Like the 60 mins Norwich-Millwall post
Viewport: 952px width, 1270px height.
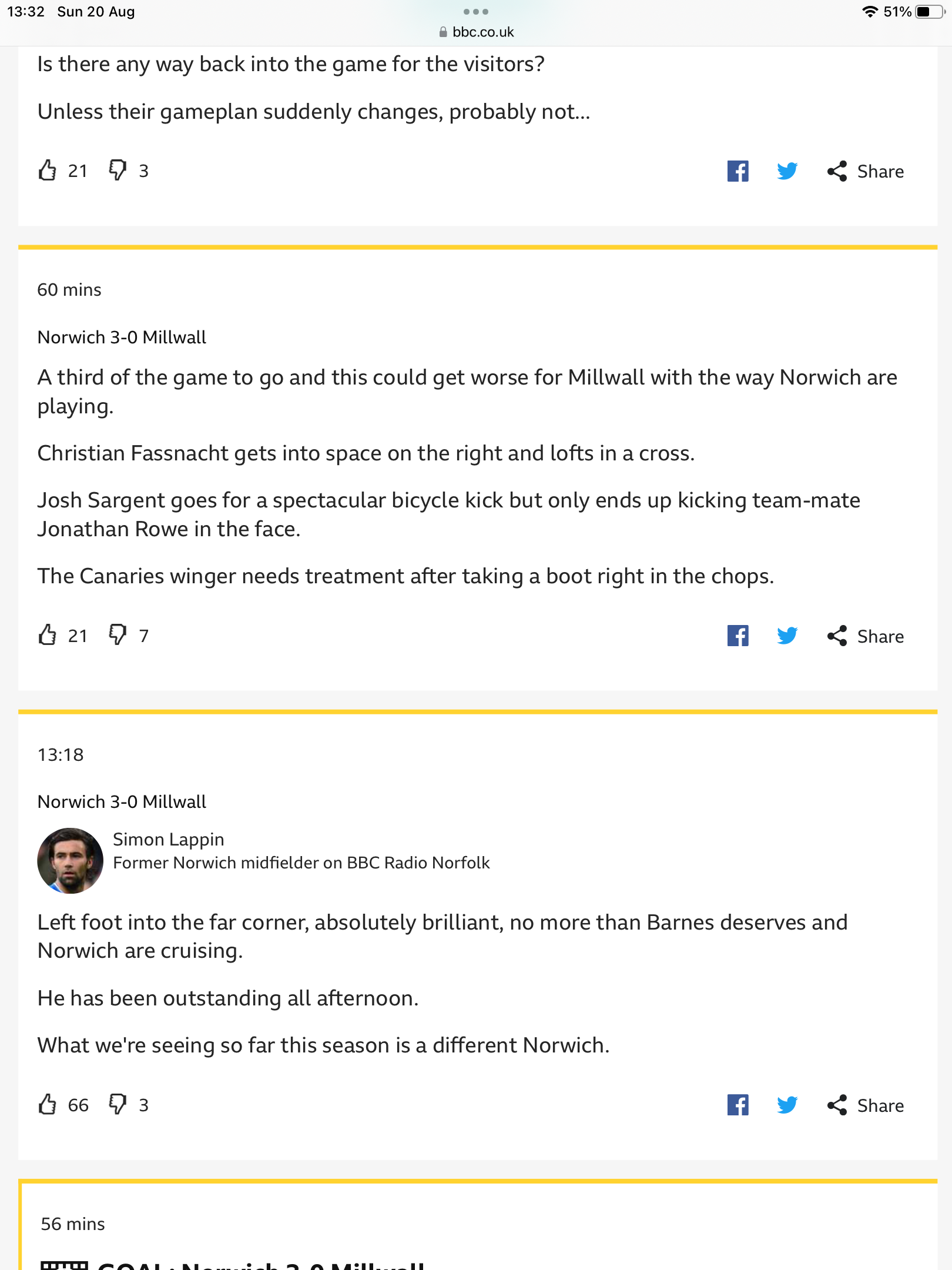(x=48, y=635)
